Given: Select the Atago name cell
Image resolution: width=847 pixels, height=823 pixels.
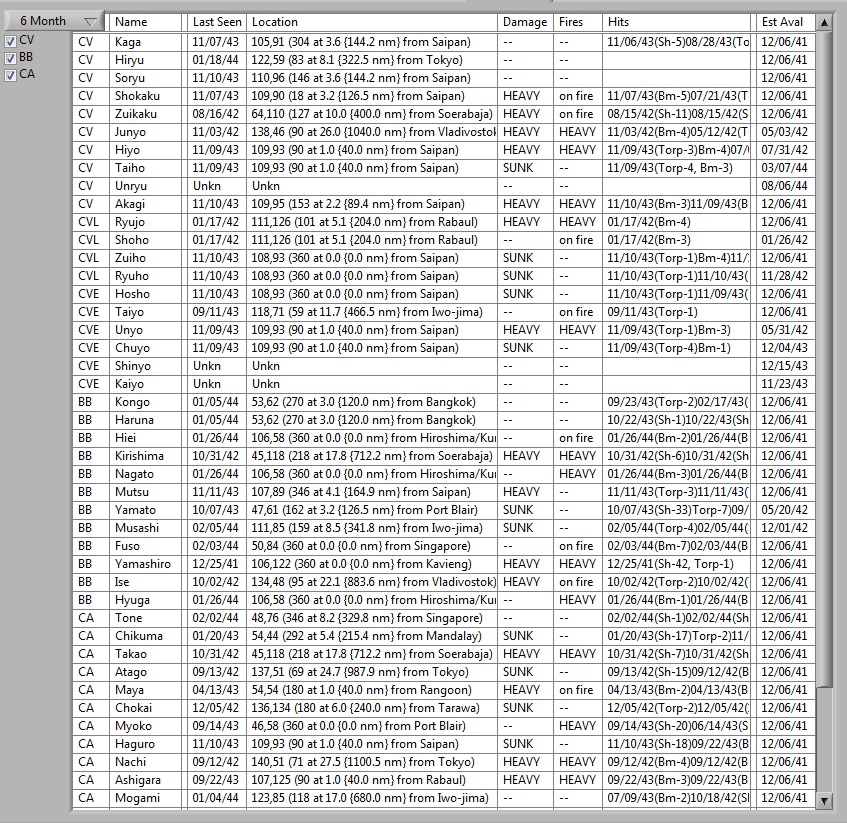Looking at the screenshot, I should tap(146, 672).
